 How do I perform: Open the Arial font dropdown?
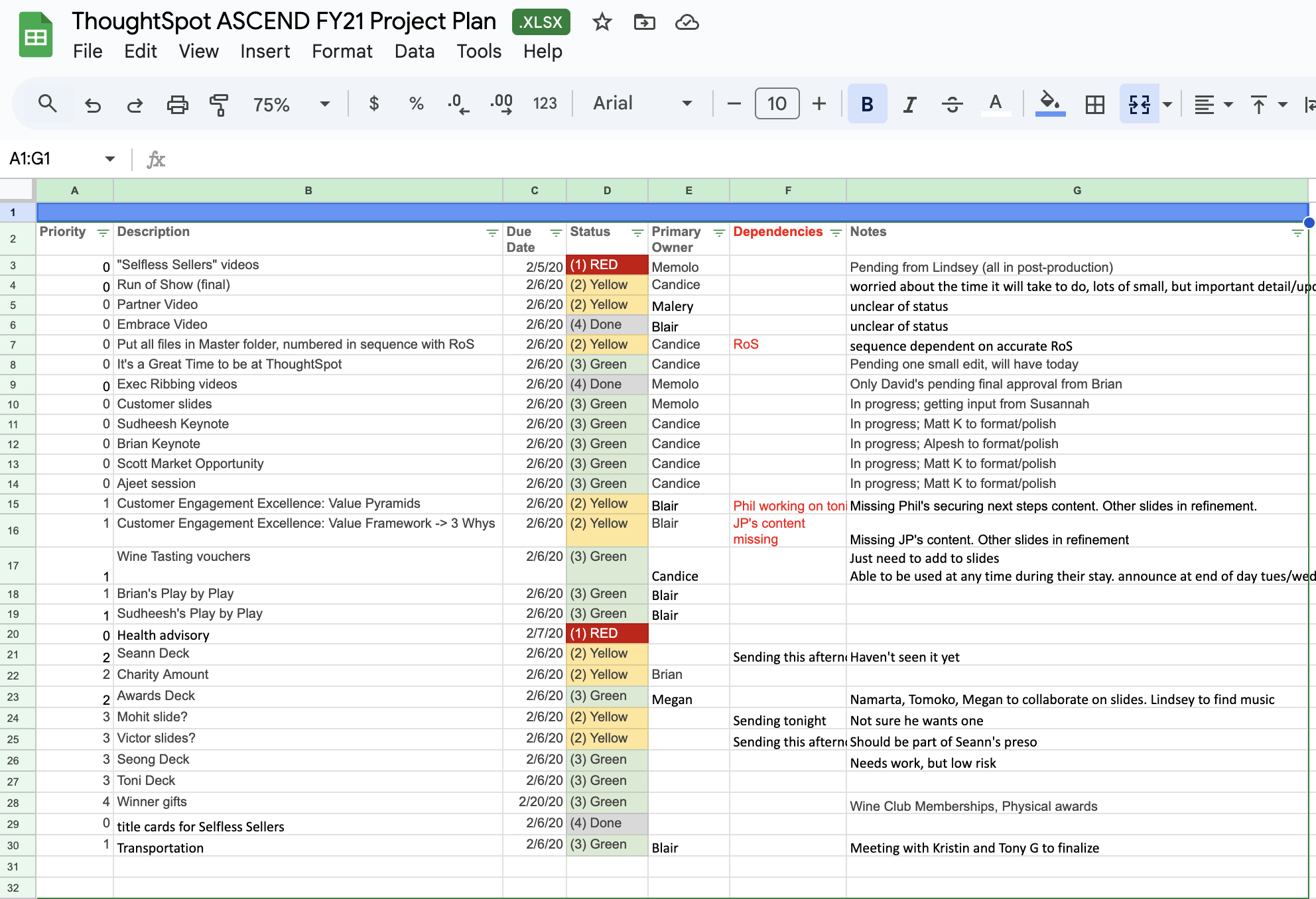pyautogui.click(x=642, y=103)
